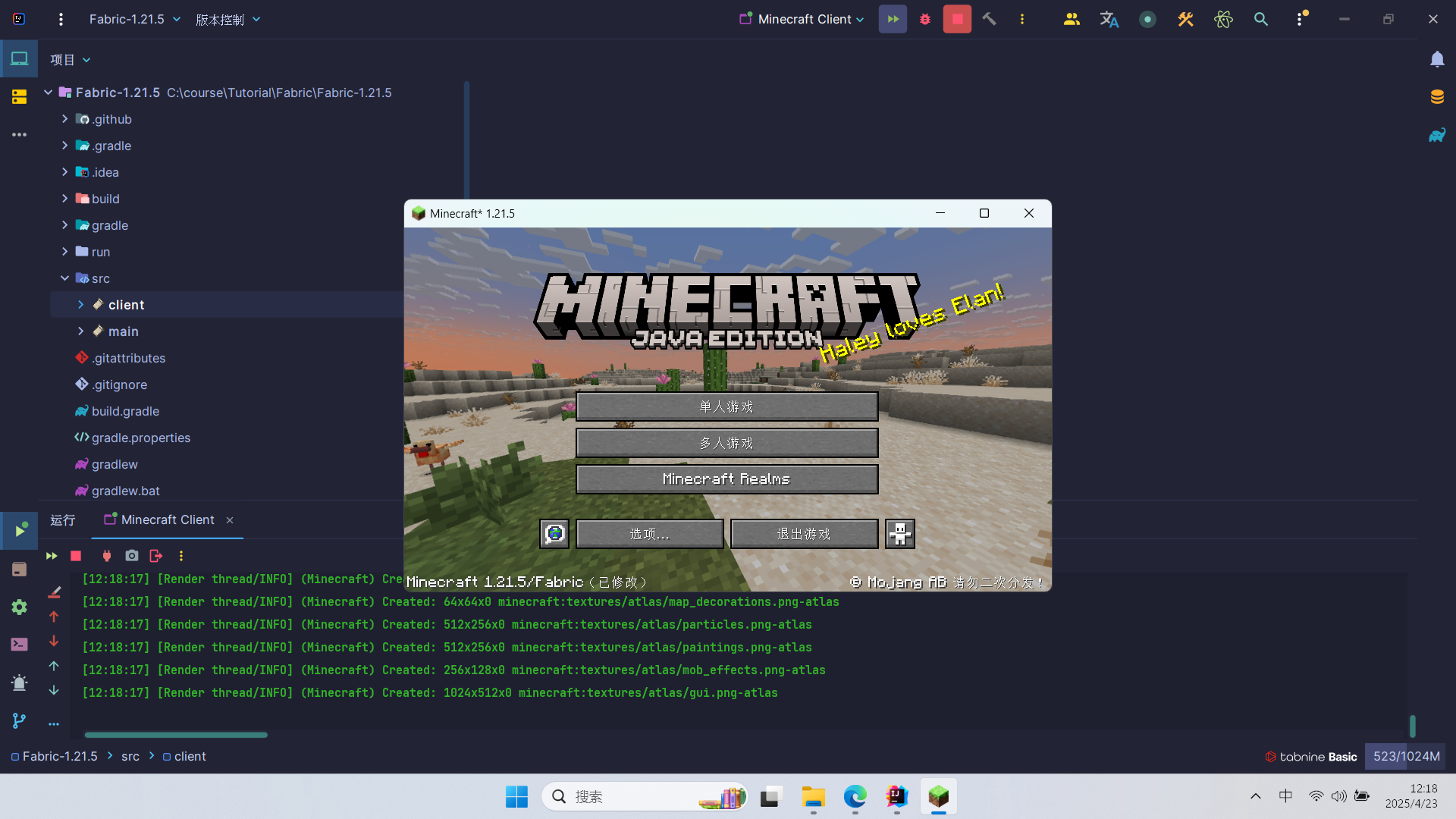
Task: Stop the running Minecraft Client
Action: point(957,20)
